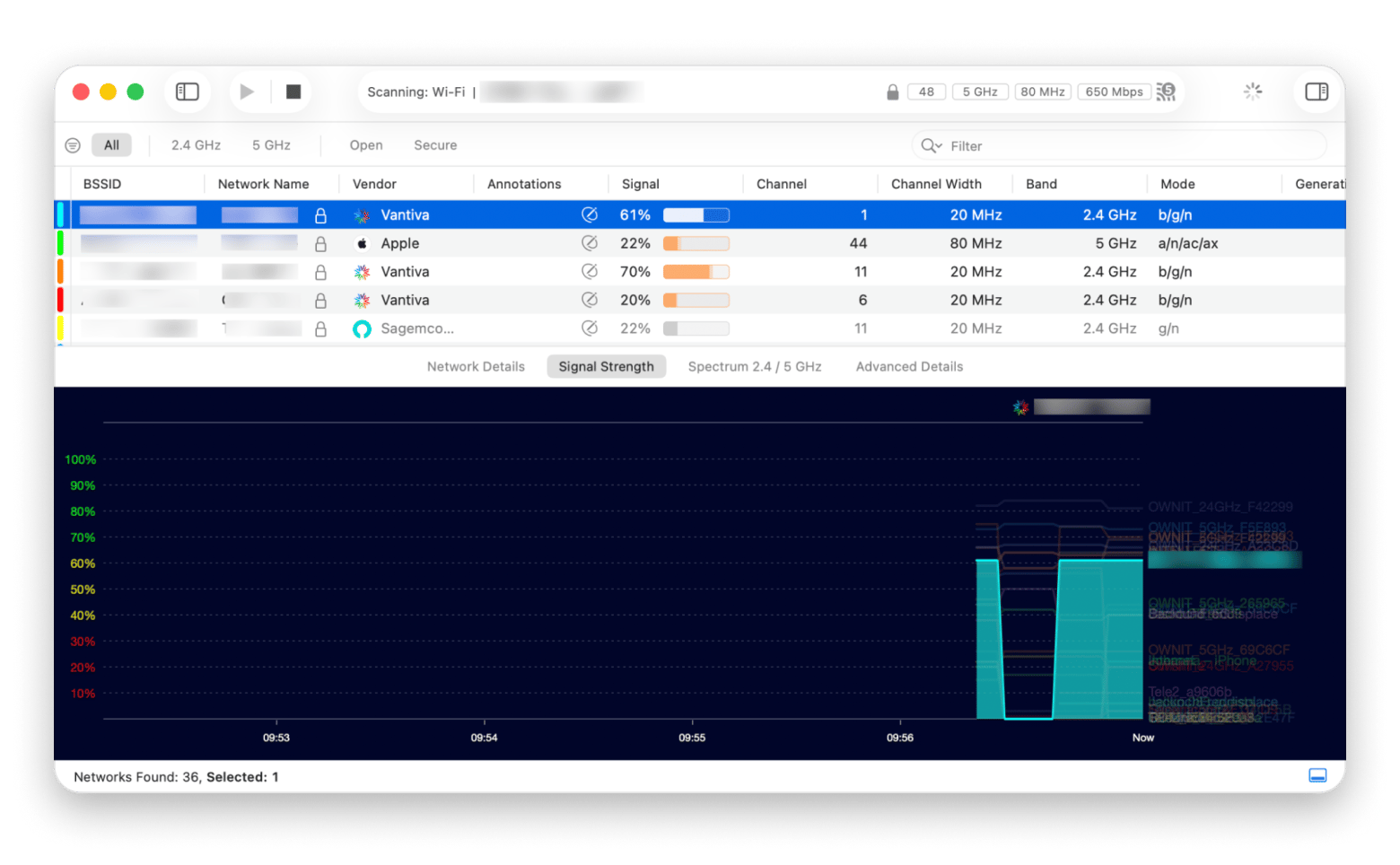Image resolution: width=1400 pixels, height=865 pixels.
Task: Click the annotation icon in the 61% row
Action: [x=590, y=214]
